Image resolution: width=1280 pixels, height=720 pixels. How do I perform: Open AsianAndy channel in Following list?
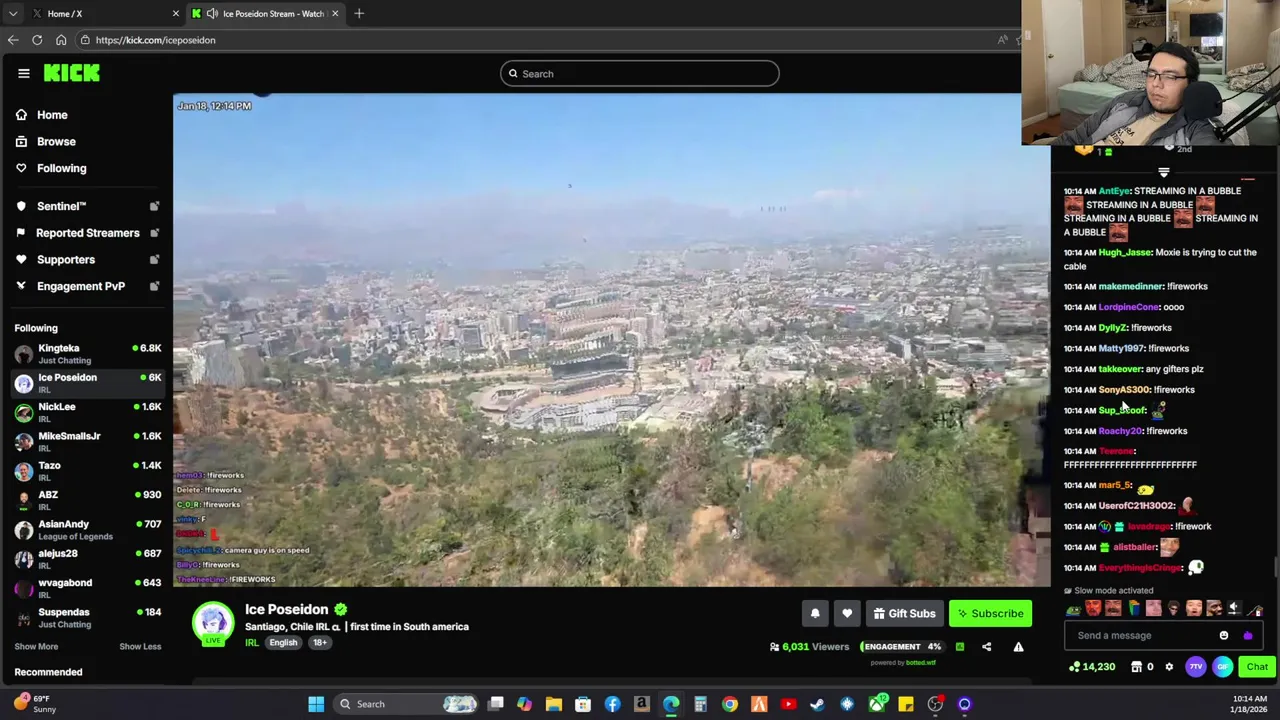tap(87, 529)
